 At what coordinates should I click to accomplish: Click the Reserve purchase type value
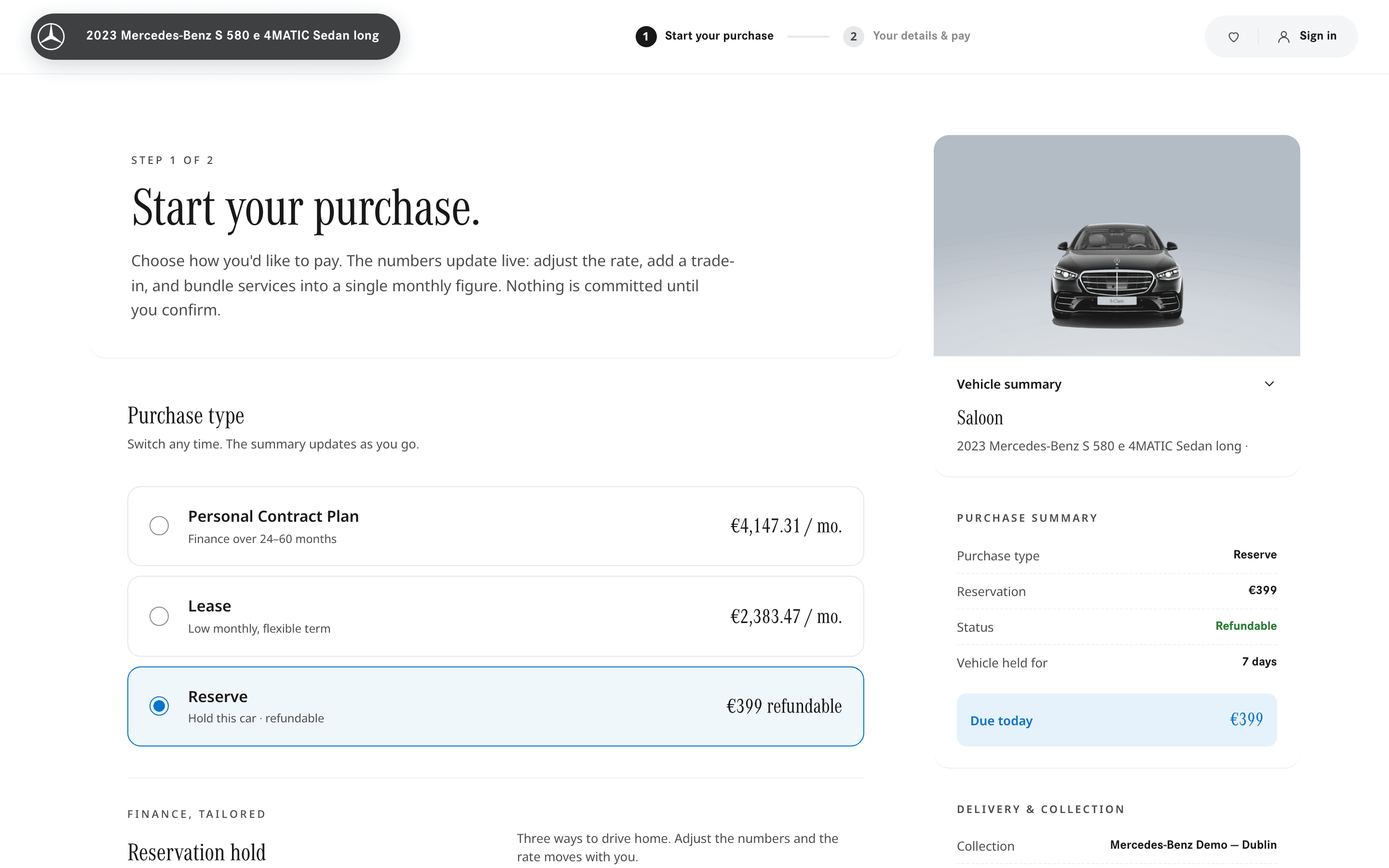click(x=1255, y=555)
